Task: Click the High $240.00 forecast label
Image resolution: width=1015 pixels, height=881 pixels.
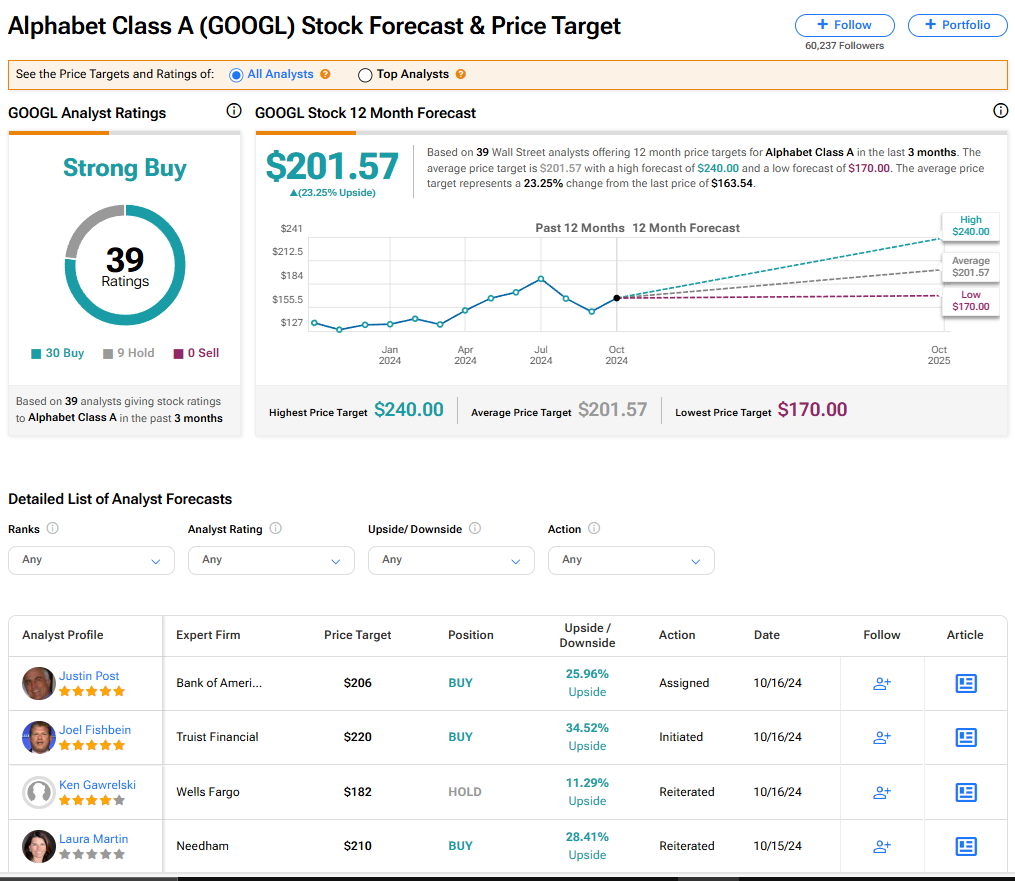Action: [x=970, y=226]
